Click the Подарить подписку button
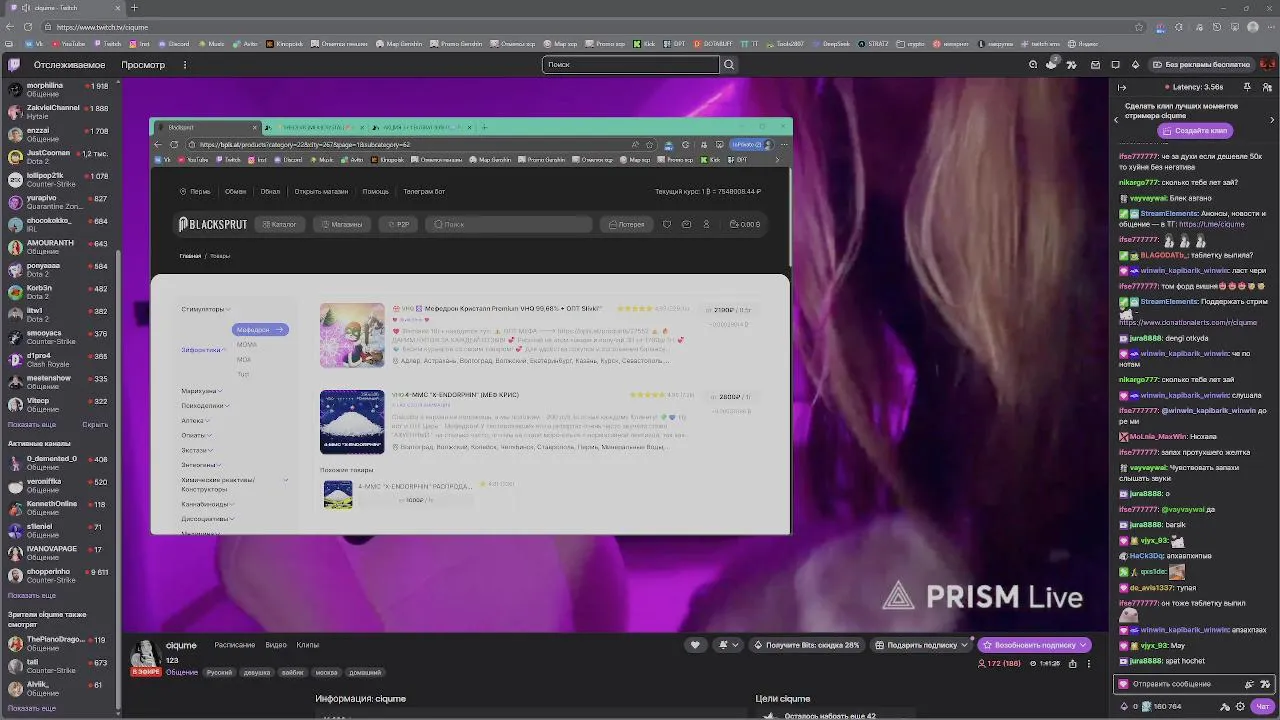The height and width of the screenshot is (720, 1280). click(916, 645)
